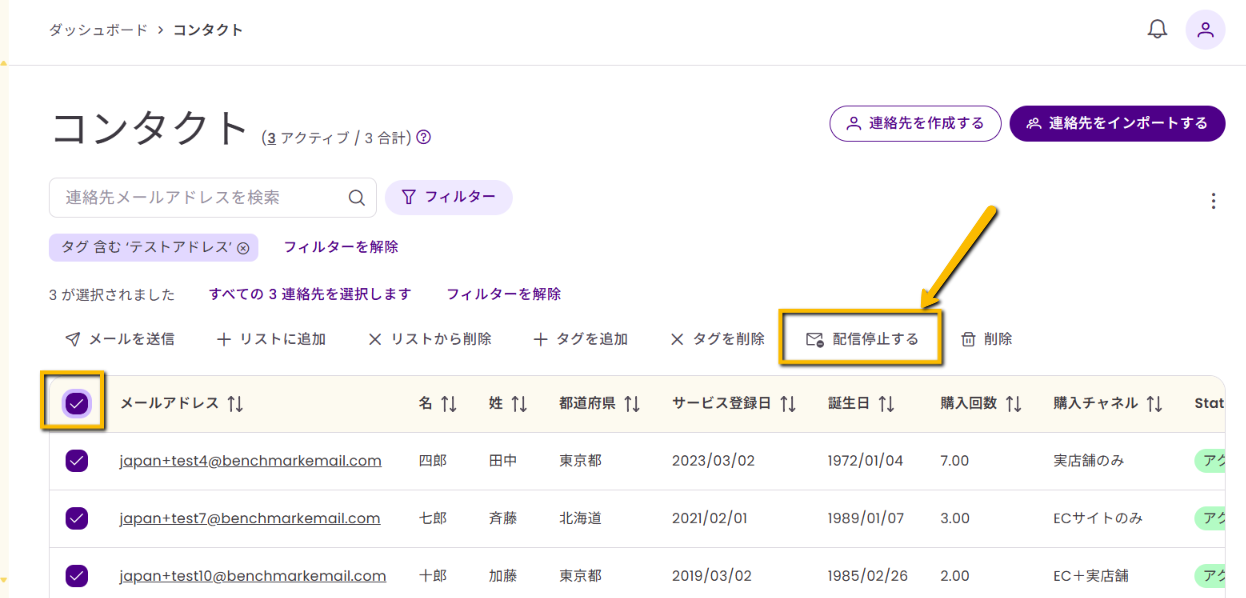Sort by 姓 column arrows

pos(519,404)
